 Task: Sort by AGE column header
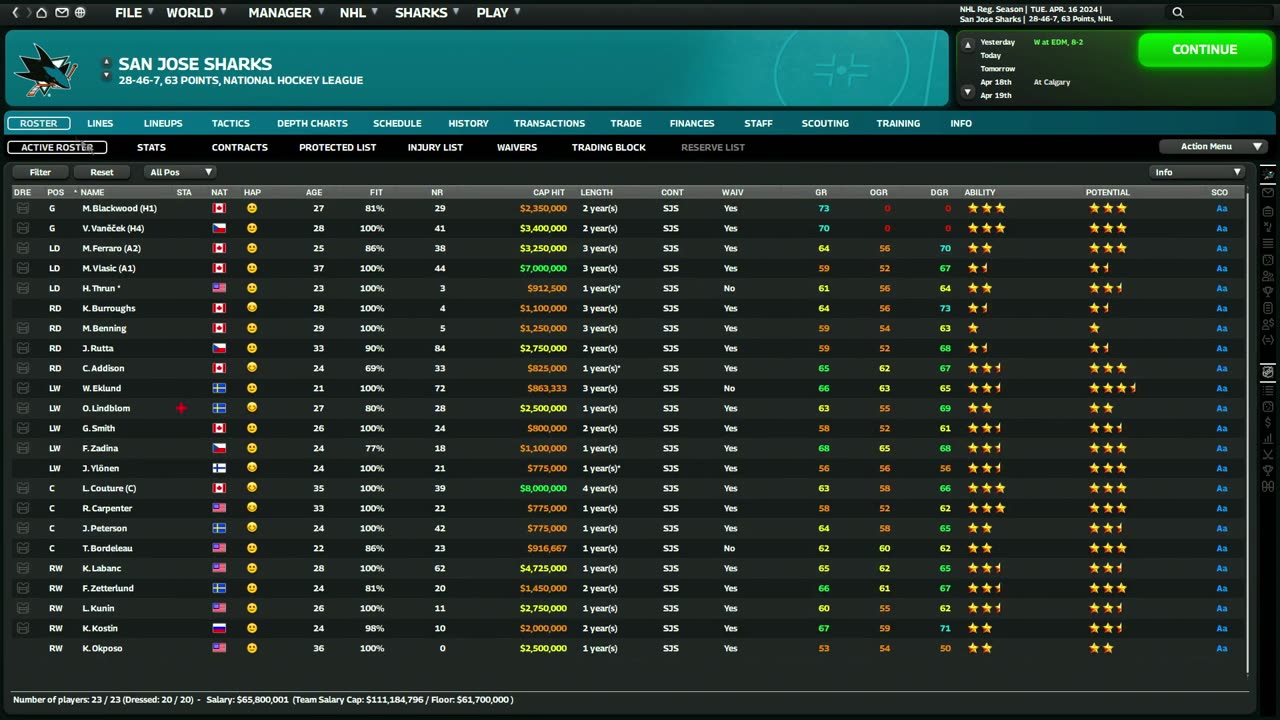[314, 192]
